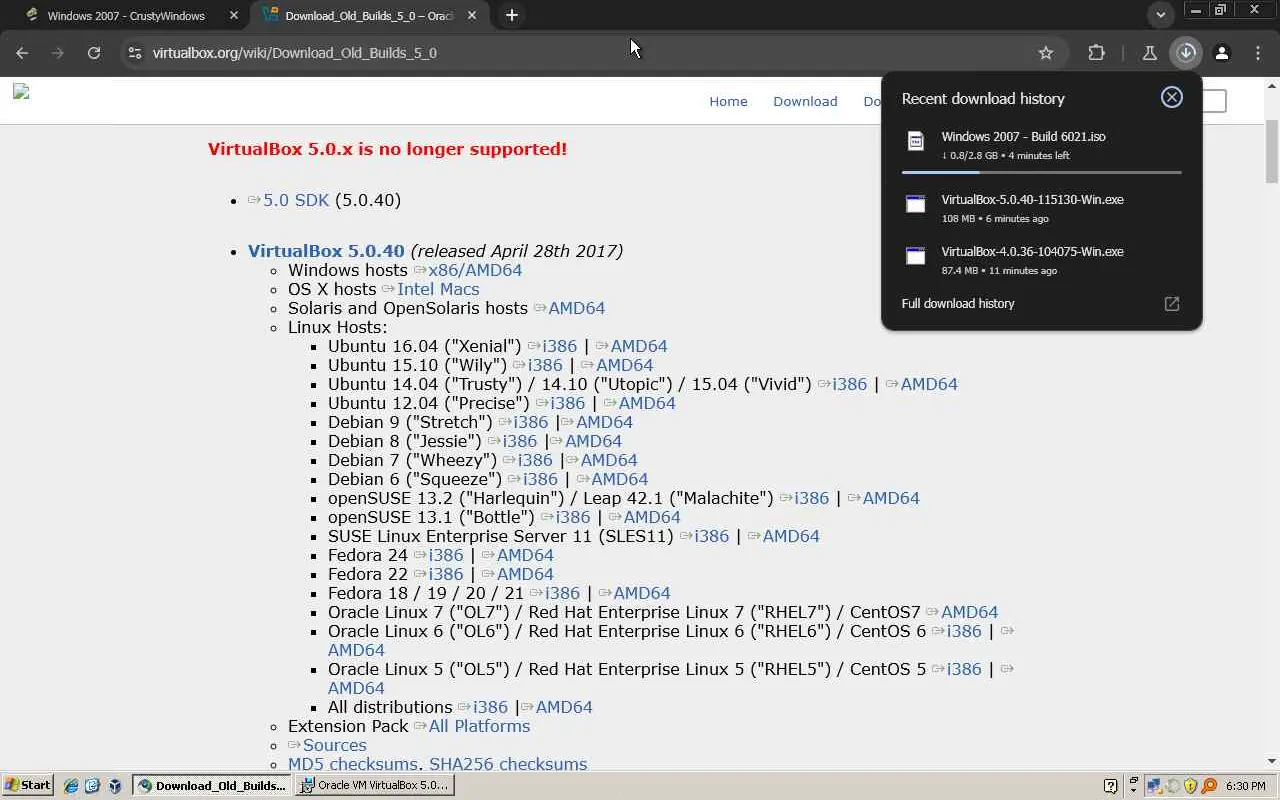Image resolution: width=1280 pixels, height=800 pixels.
Task: Close the Download_Old_Builds_5_0 tab
Action: (x=472, y=16)
